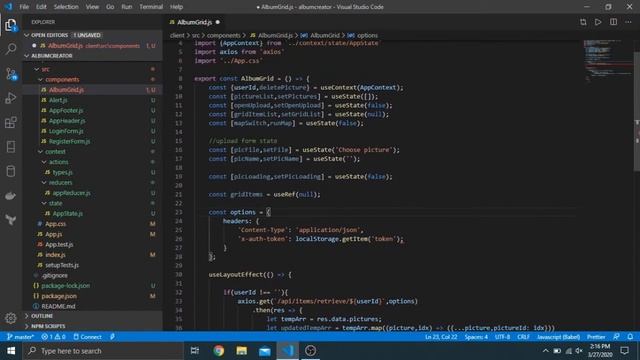The image size is (640, 360).
Task: Open package.json in the file tree
Action: 59,296
